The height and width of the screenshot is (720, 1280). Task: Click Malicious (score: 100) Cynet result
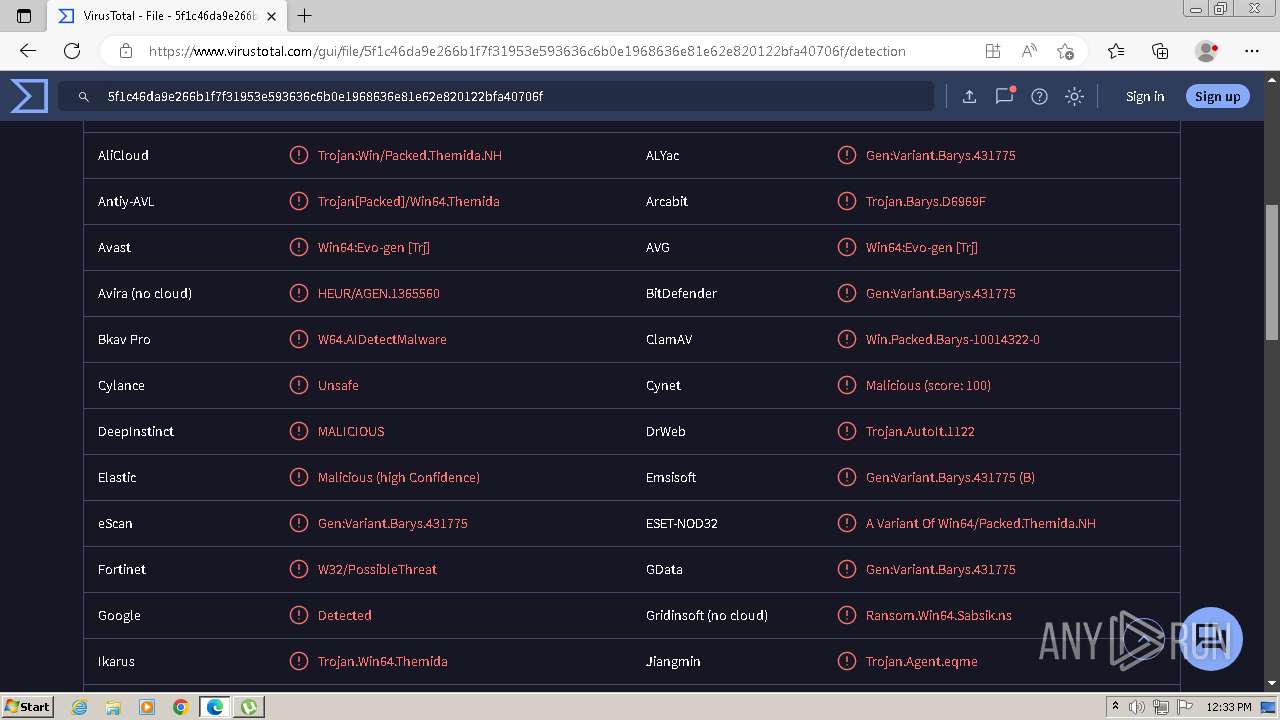click(929, 385)
